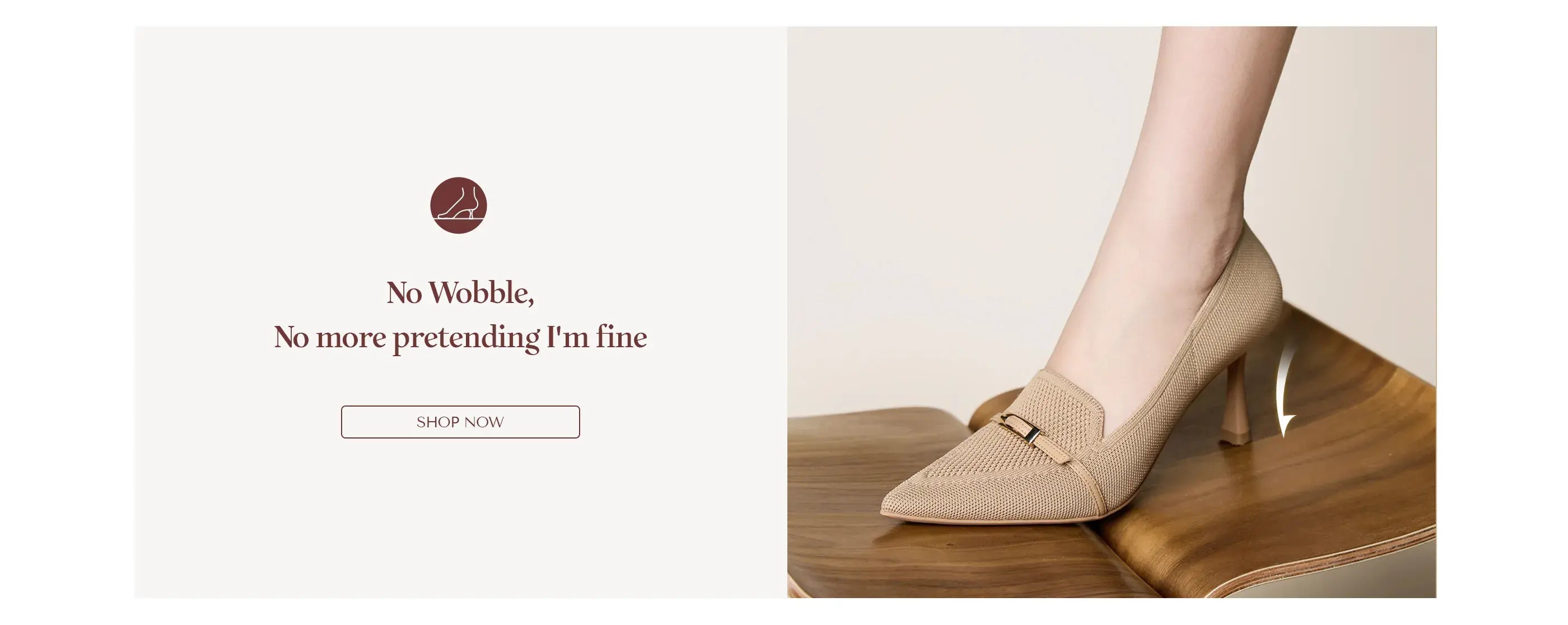Click the maroon circular high-heel foot icon
The image size is (1568, 625).
[458, 205]
